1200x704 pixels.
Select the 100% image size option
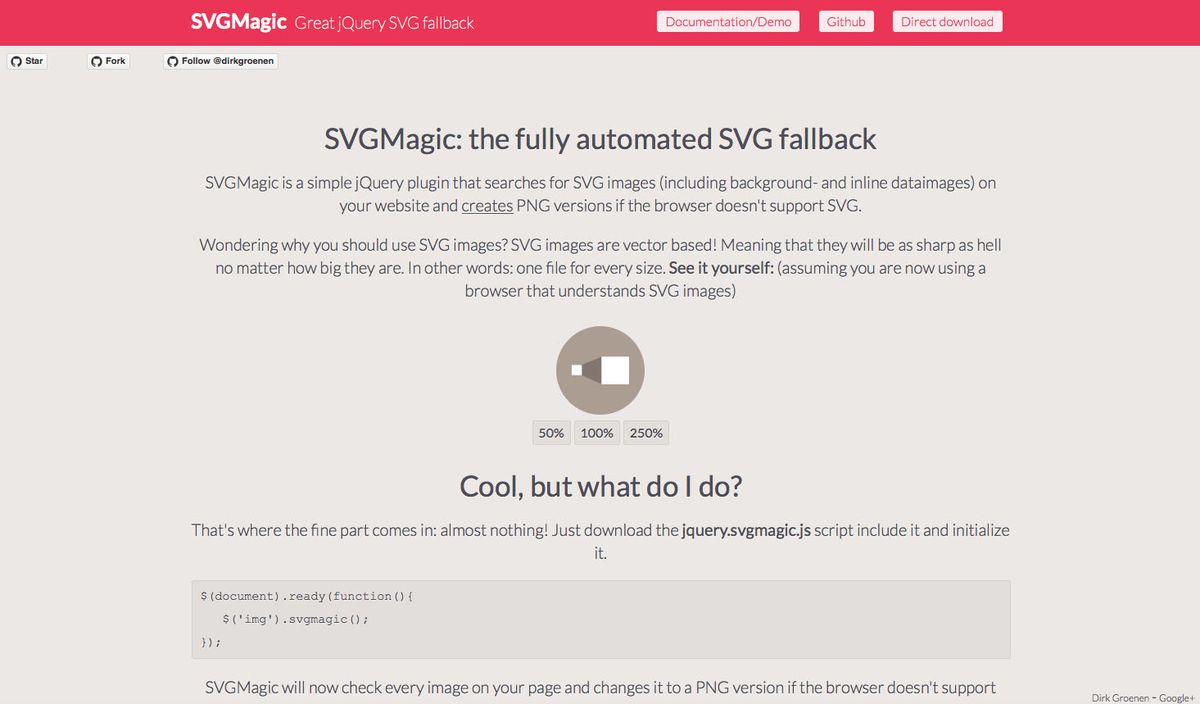click(597, 432)
